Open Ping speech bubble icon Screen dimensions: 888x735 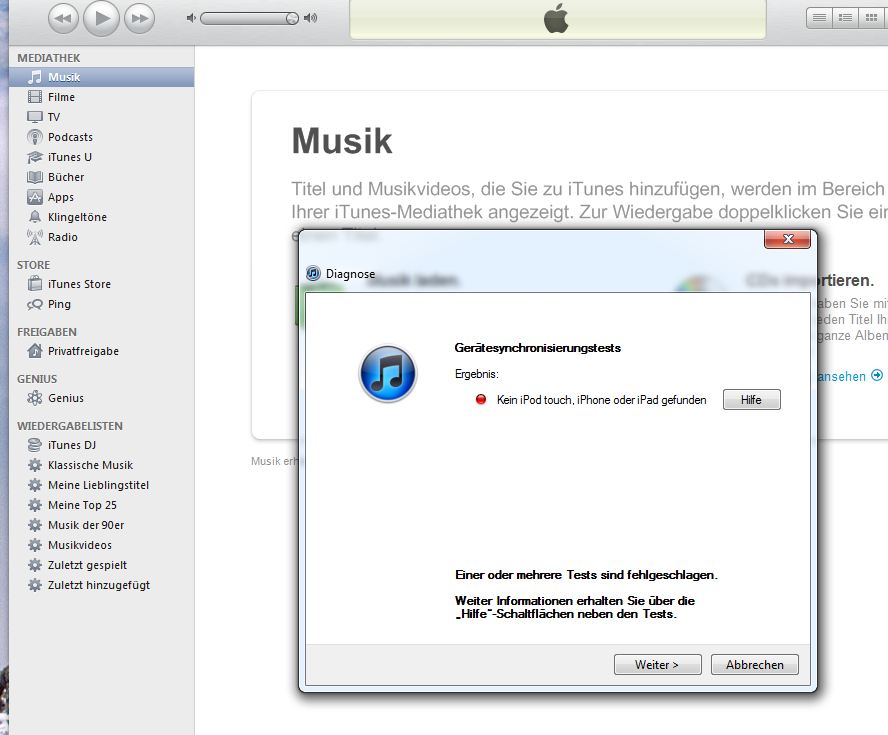click(x=35, y=304)
